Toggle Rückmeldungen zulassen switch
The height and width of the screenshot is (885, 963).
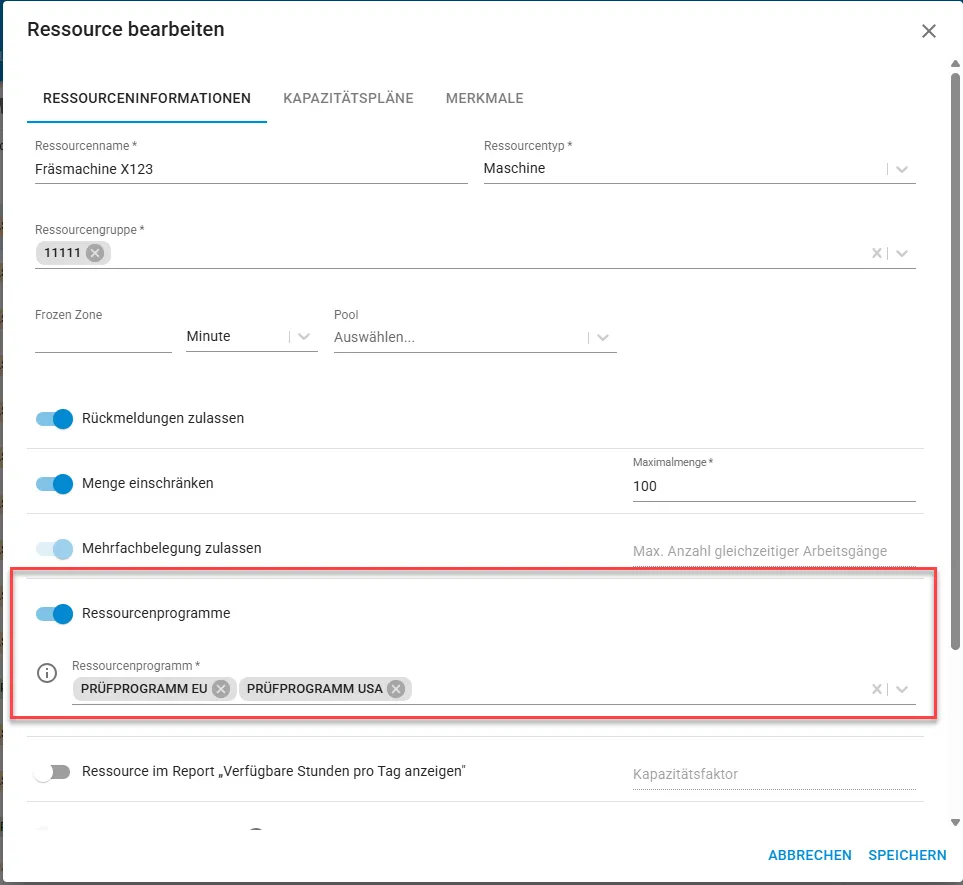[x=54, y=419]
